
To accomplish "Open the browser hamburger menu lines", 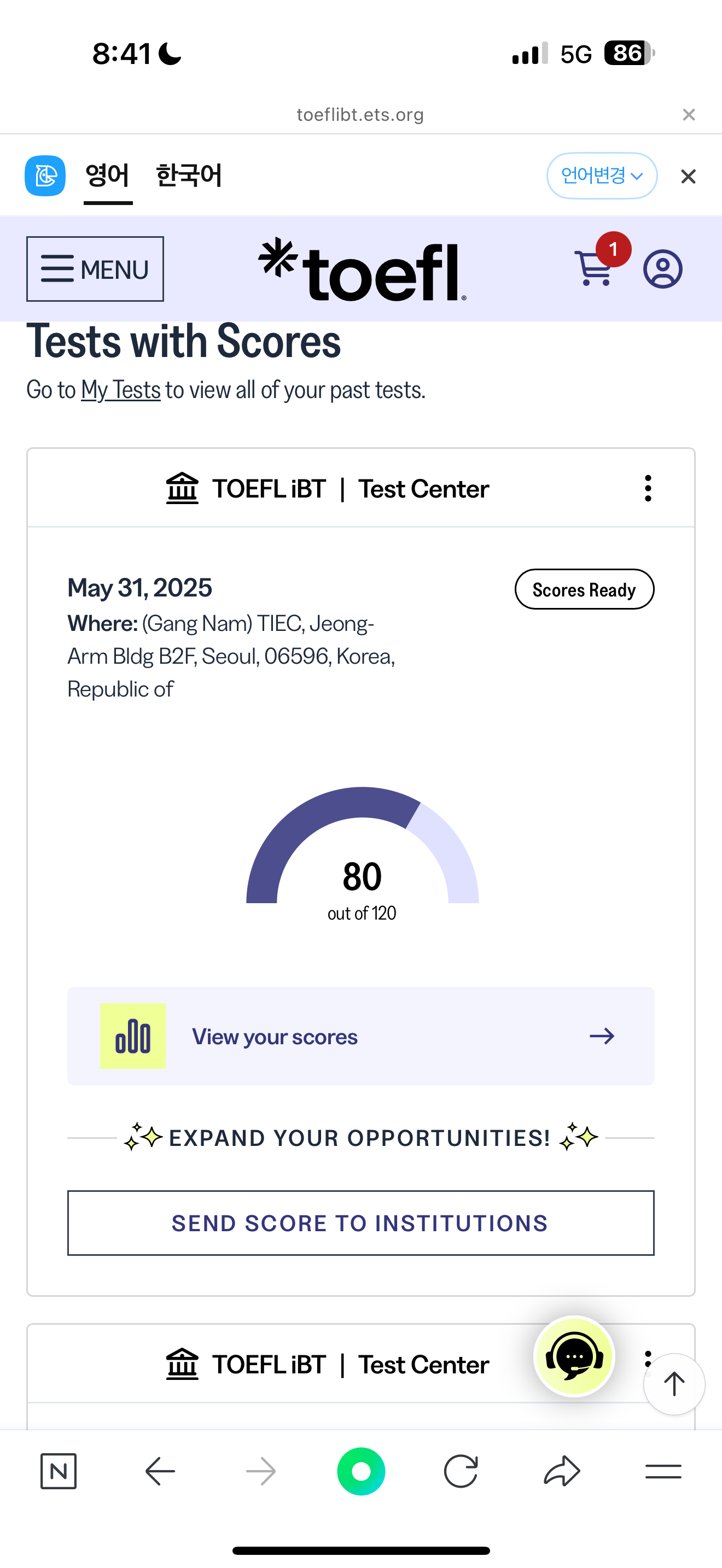I will point(663,1471).
